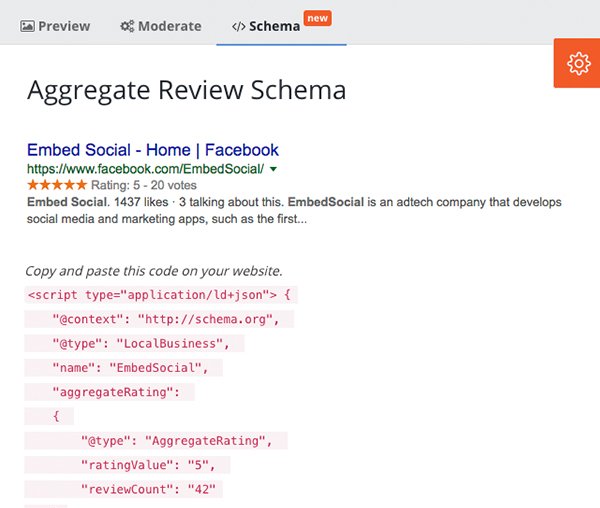Viewport: 600px width, 508px height.
Task: Click the "name": "EmbedSocial" code line
Action: (x=124, y=368)
